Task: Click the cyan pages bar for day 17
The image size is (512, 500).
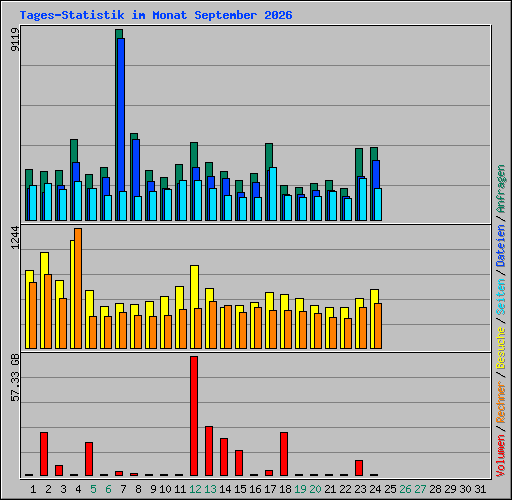Action: [x=273, y=194]
